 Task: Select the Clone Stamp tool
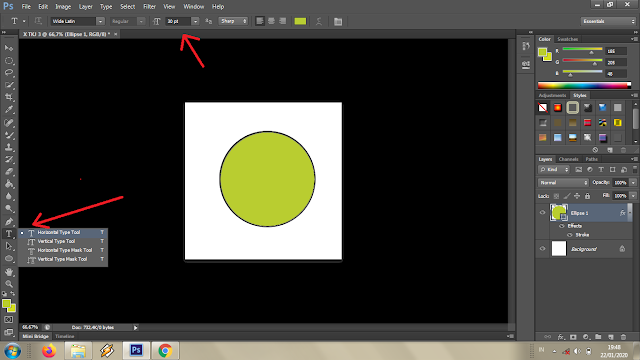coord(9,147)
